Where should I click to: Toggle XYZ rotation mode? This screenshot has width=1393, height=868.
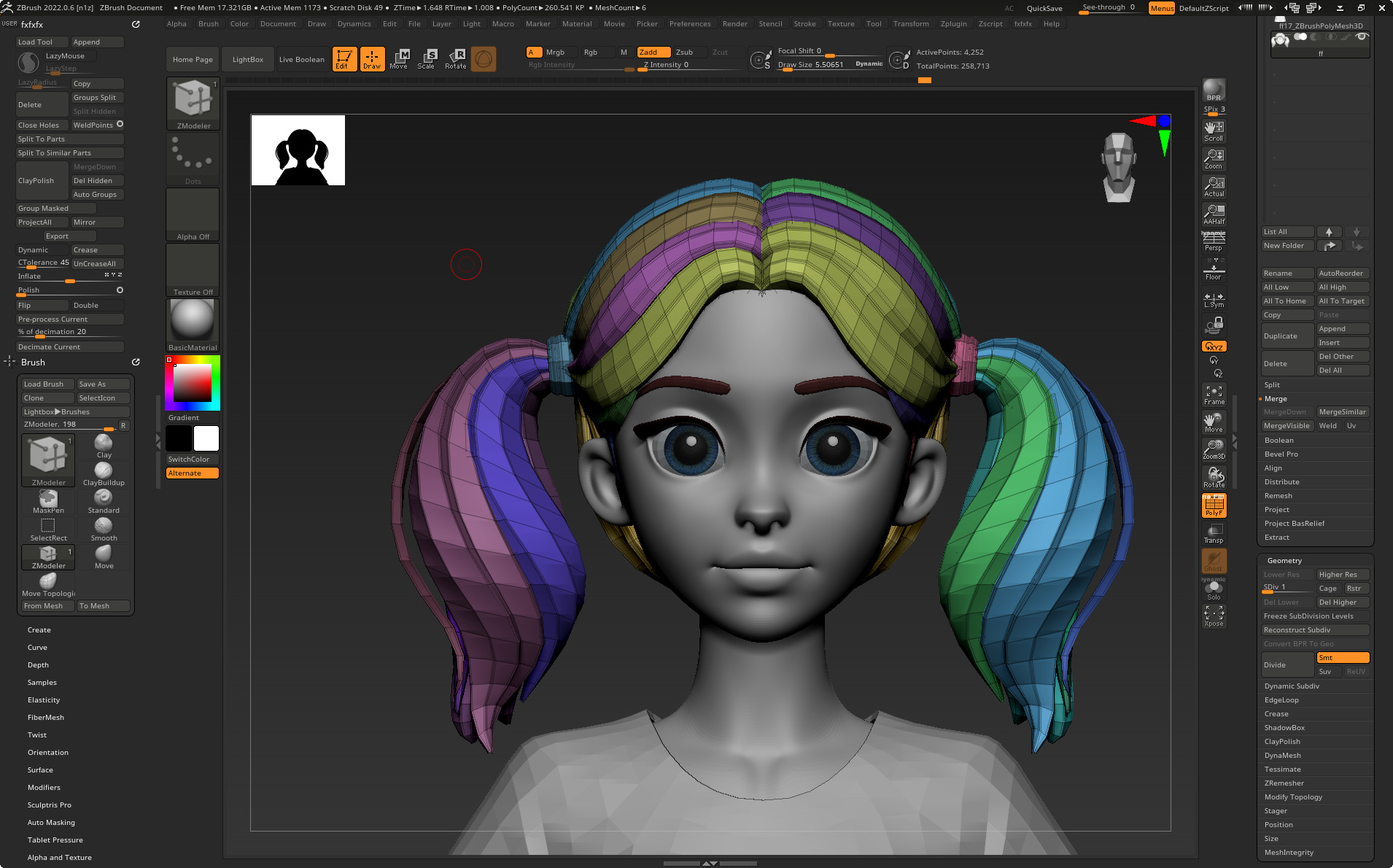pos(1214,346)
